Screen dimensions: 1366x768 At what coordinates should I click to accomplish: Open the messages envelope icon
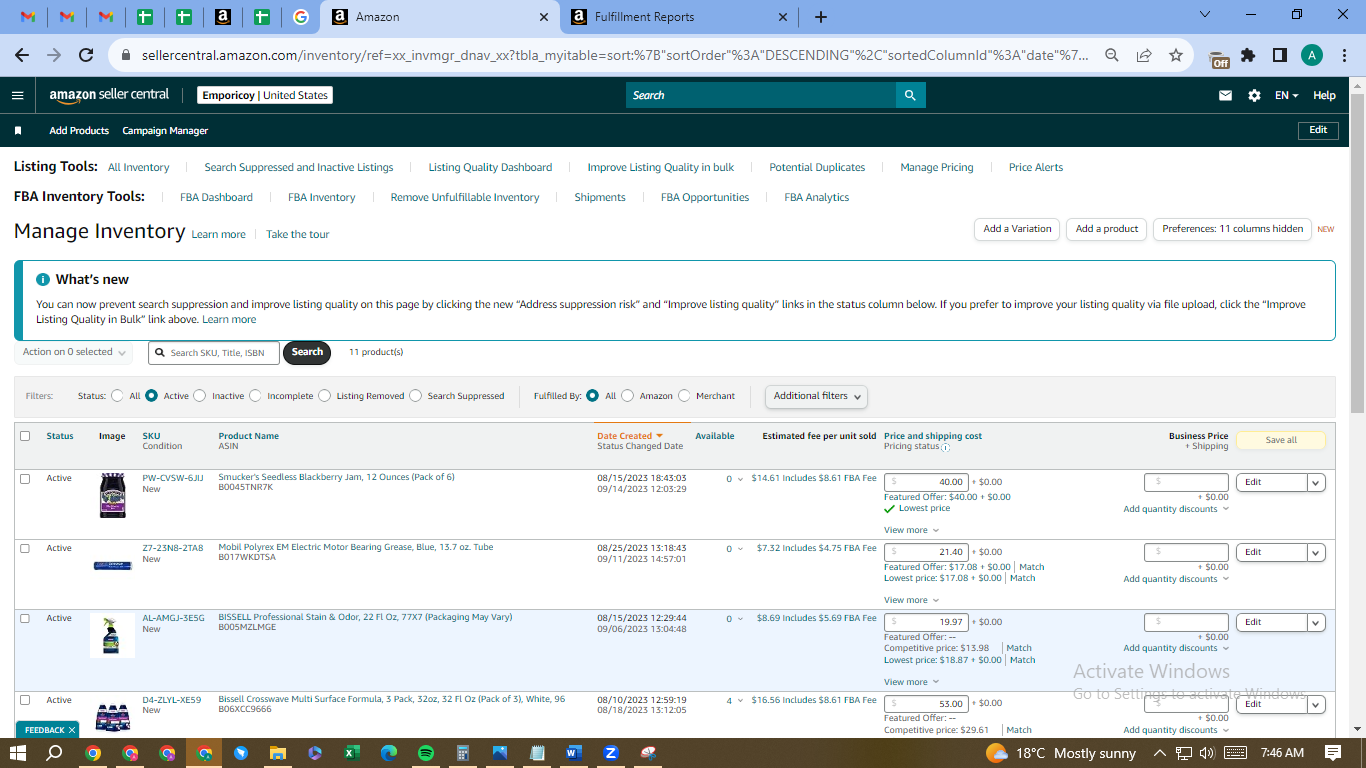pos(1225,95)
